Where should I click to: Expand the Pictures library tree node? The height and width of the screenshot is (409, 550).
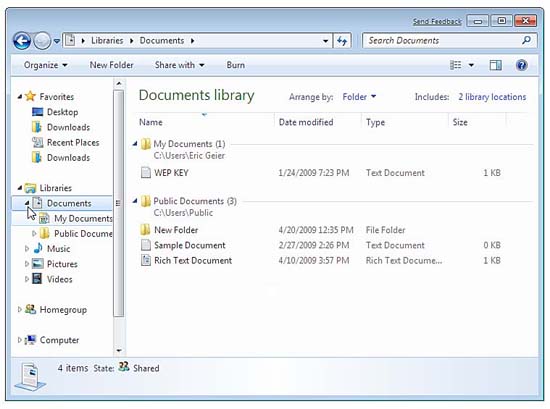click(27, 263)
